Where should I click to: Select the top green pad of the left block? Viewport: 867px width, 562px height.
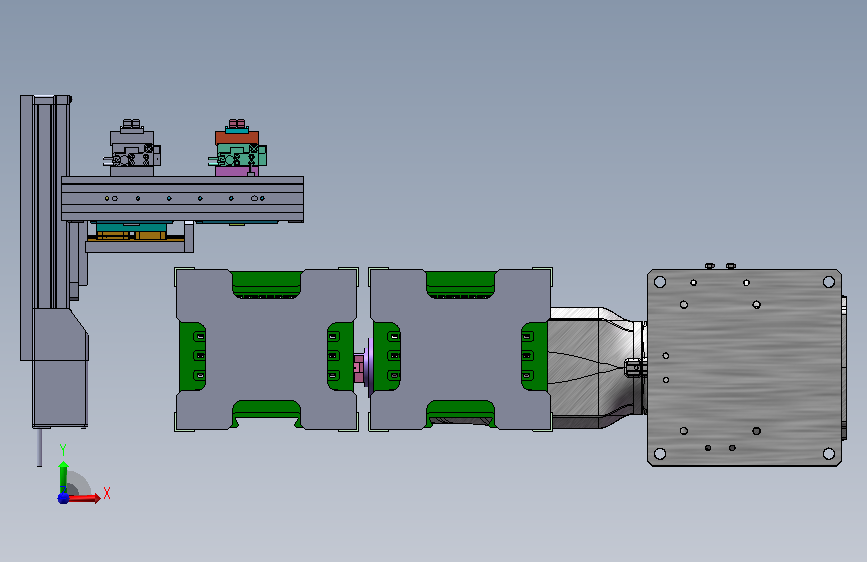tap(267, 284)
